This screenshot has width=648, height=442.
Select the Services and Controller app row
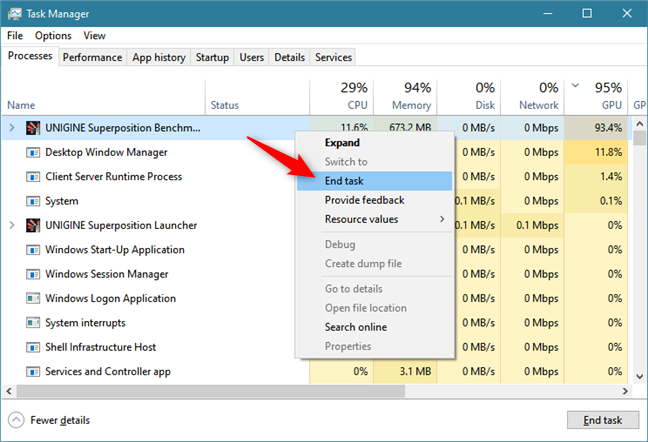pos(316,371)
